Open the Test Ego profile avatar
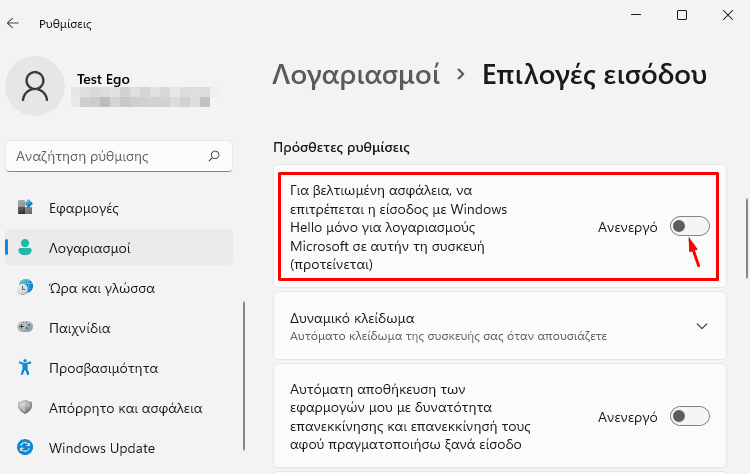Screen dimensions: 750x474 click(x=35, y=86)
